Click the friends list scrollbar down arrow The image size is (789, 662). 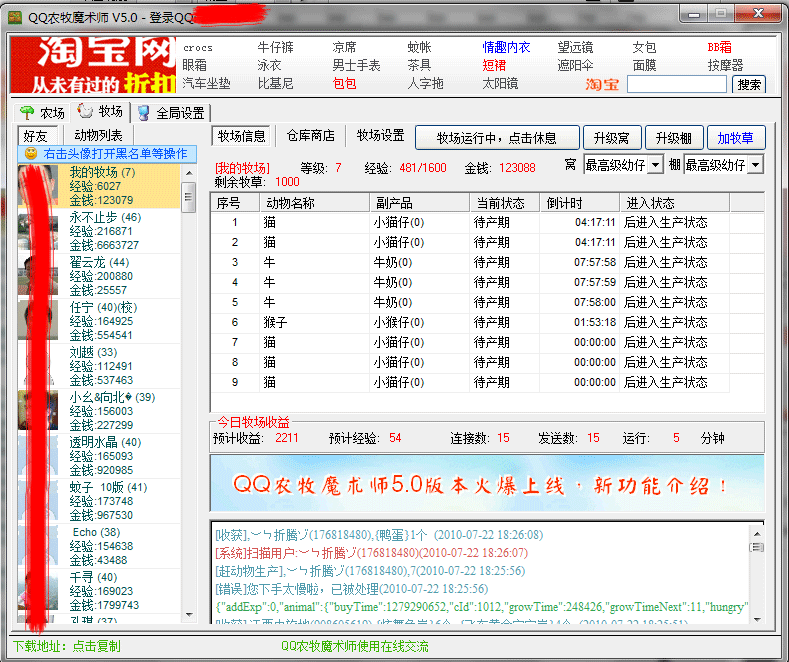click(x=187, y=616)
